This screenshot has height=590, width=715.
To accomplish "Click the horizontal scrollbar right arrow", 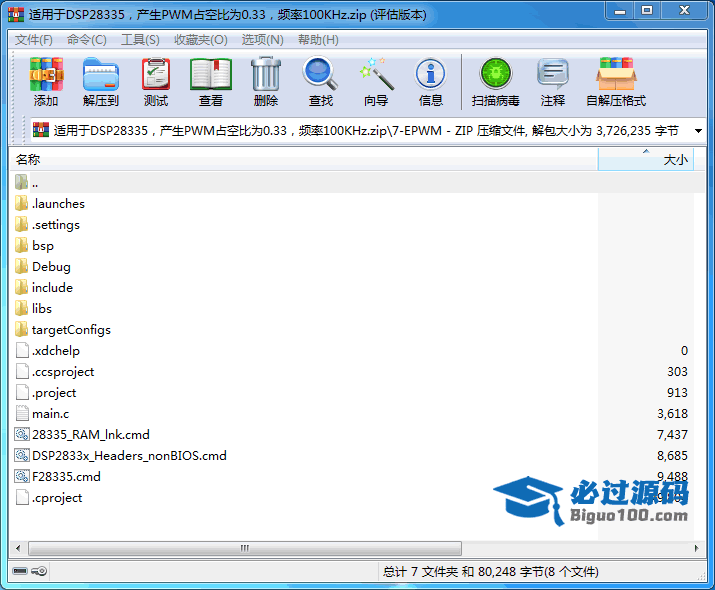I will (696, 548).
